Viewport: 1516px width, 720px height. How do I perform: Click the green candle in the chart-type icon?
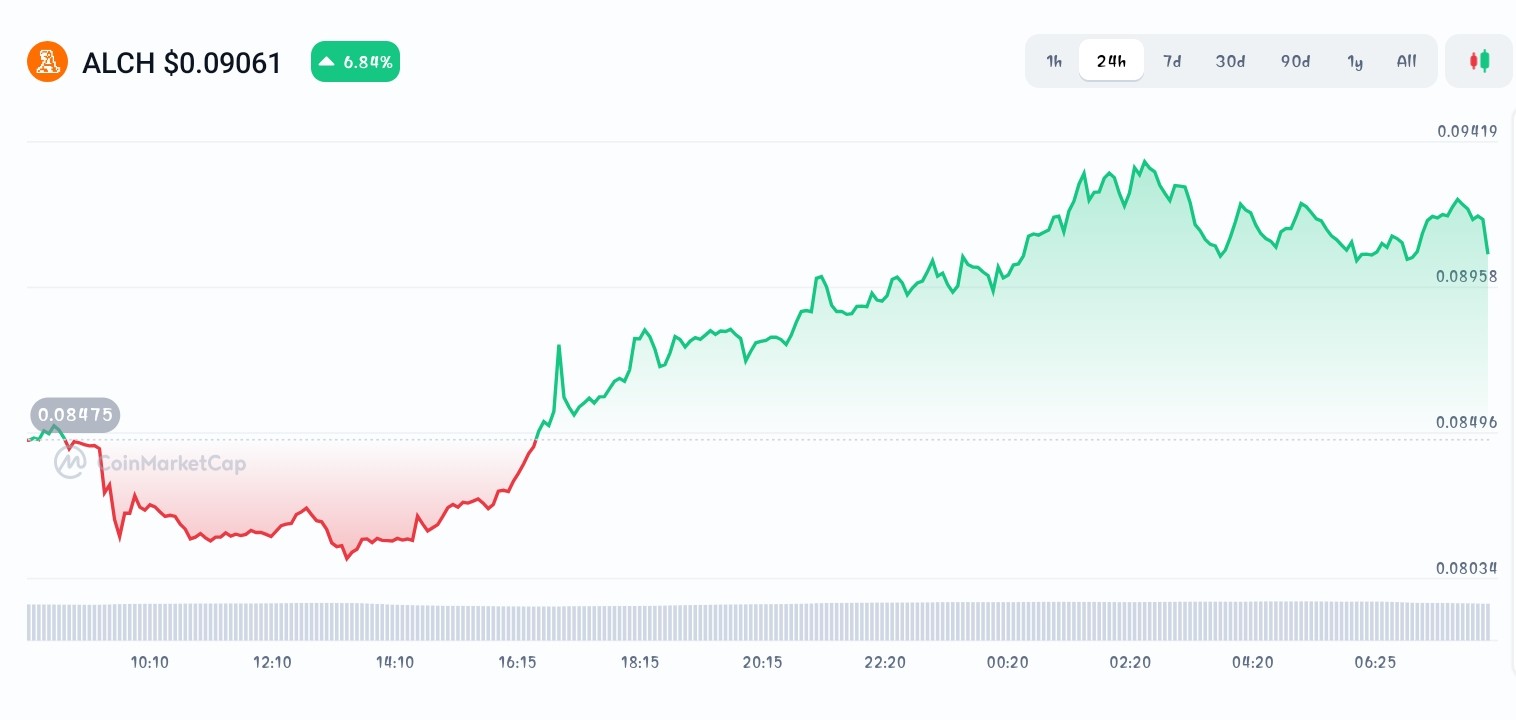[1484, 61]
